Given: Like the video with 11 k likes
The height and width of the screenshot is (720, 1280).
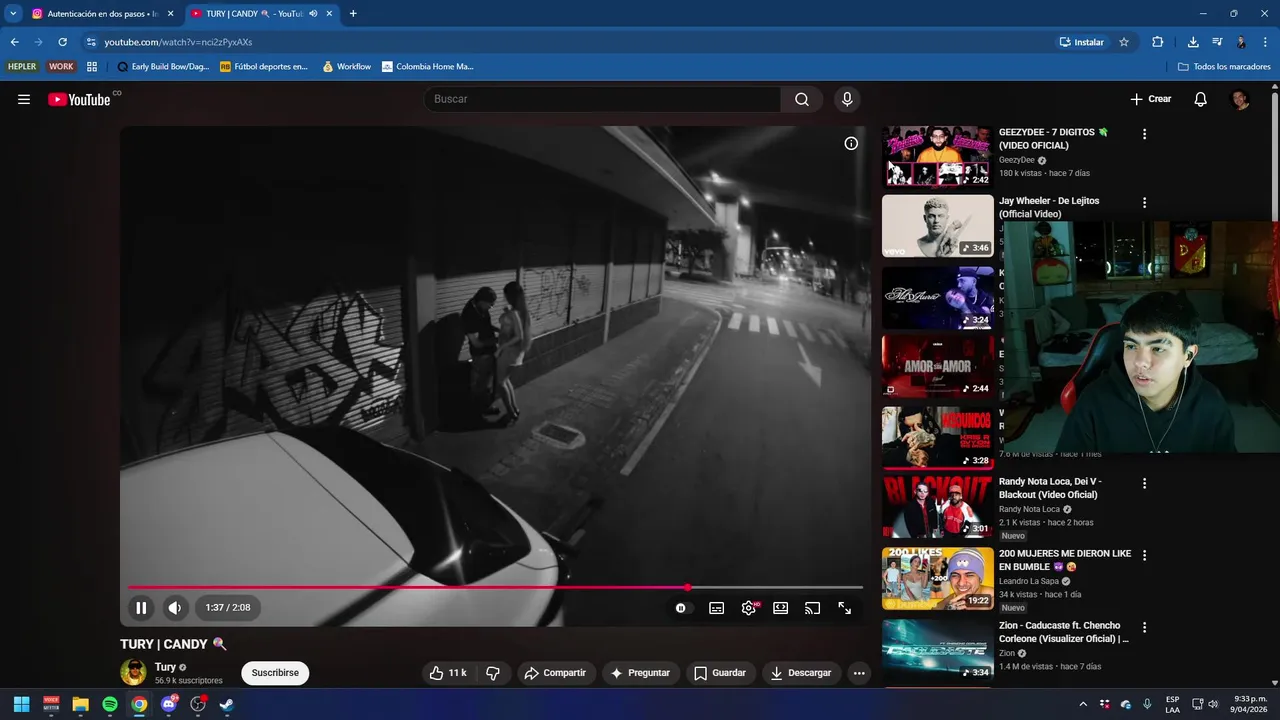Looking at the screenshot, I should (x=448, y=673).
